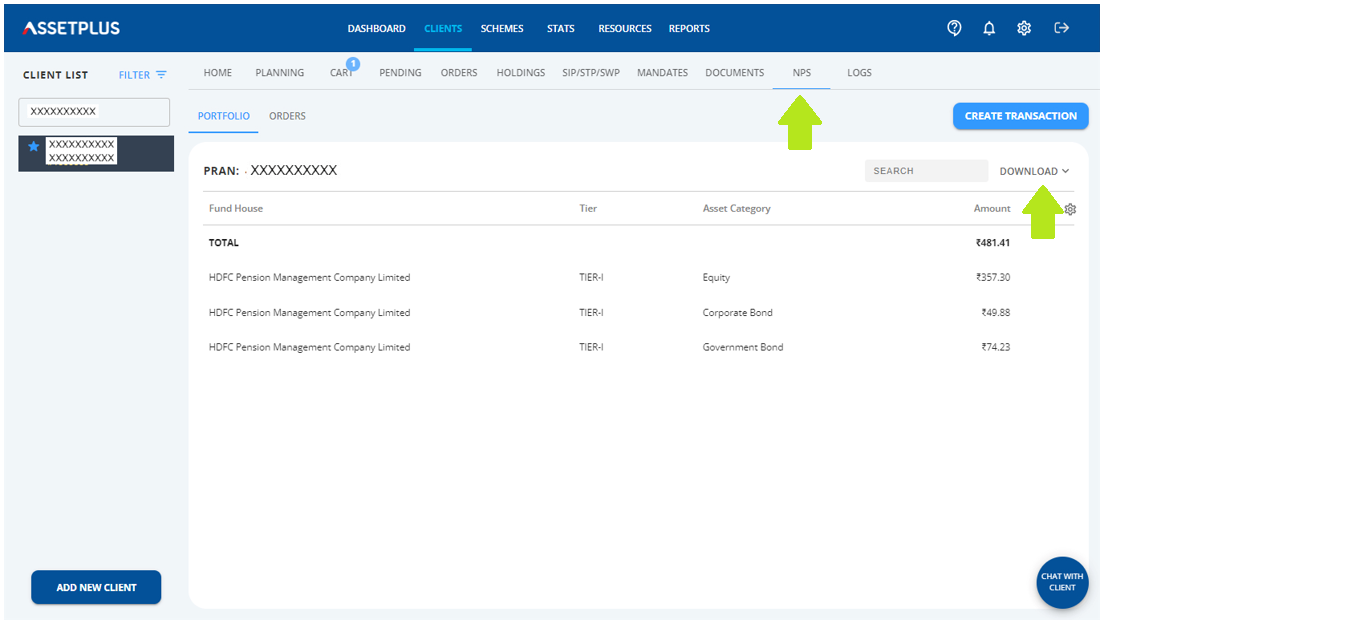The image size is (1360, 644).
Task: Click the Asset Category column header
Action: 736,208
